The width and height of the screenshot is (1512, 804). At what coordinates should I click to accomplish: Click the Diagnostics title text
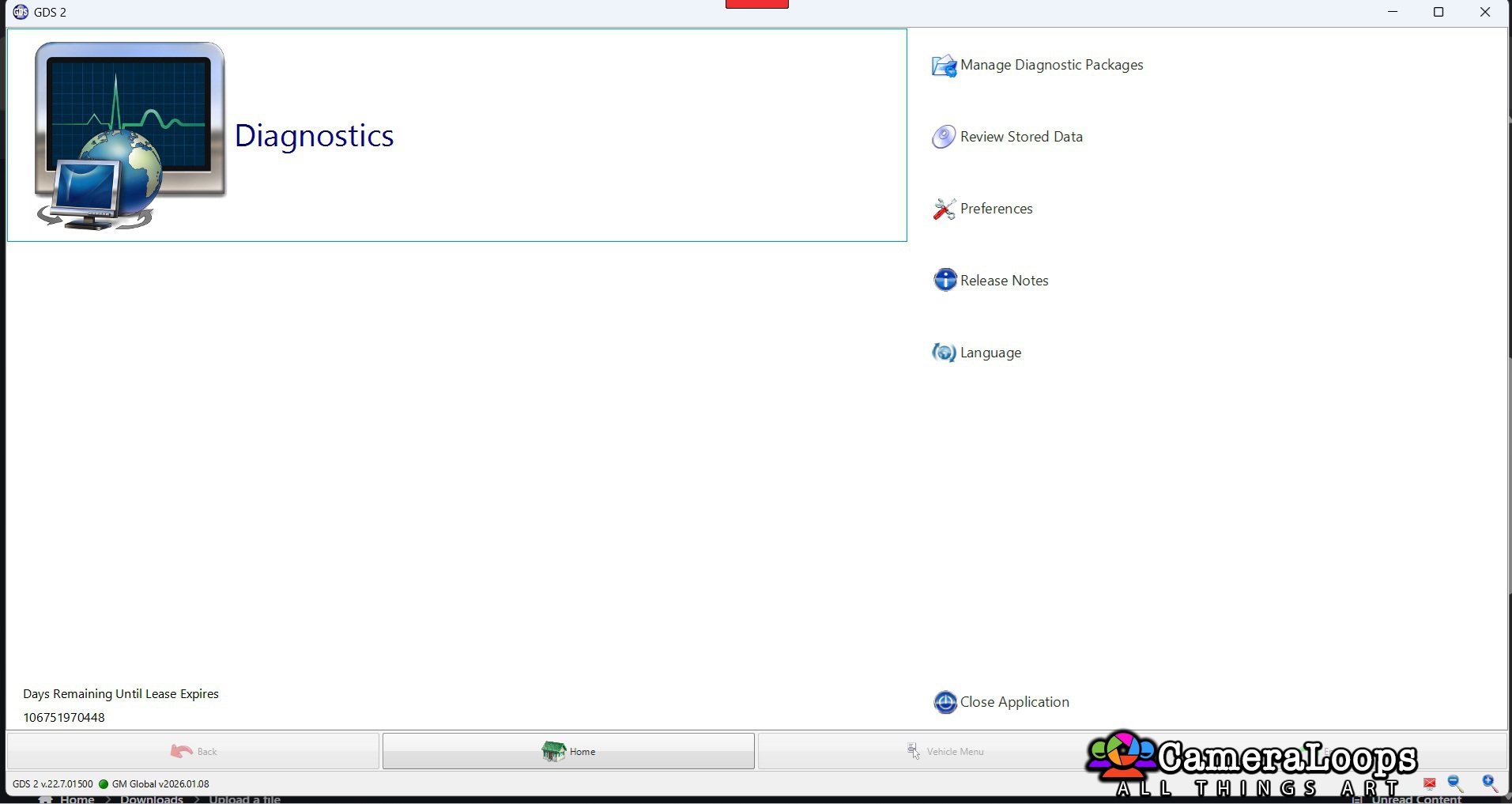[x=314, y=136]
